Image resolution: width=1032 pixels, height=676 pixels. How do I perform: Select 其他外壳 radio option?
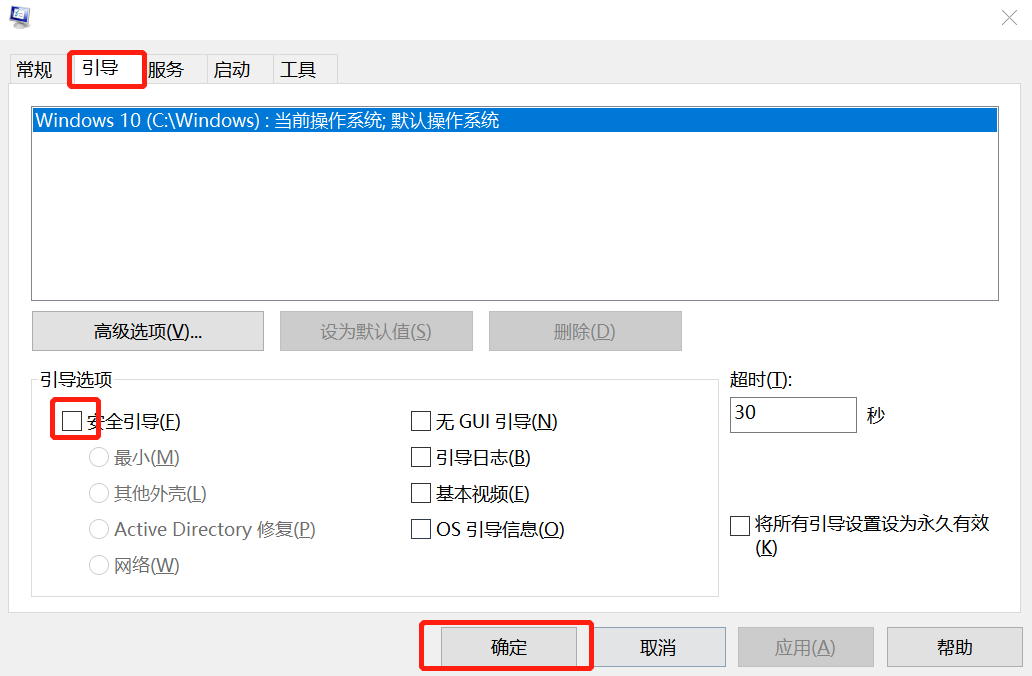pyautogui.click(x=99, y=493)
